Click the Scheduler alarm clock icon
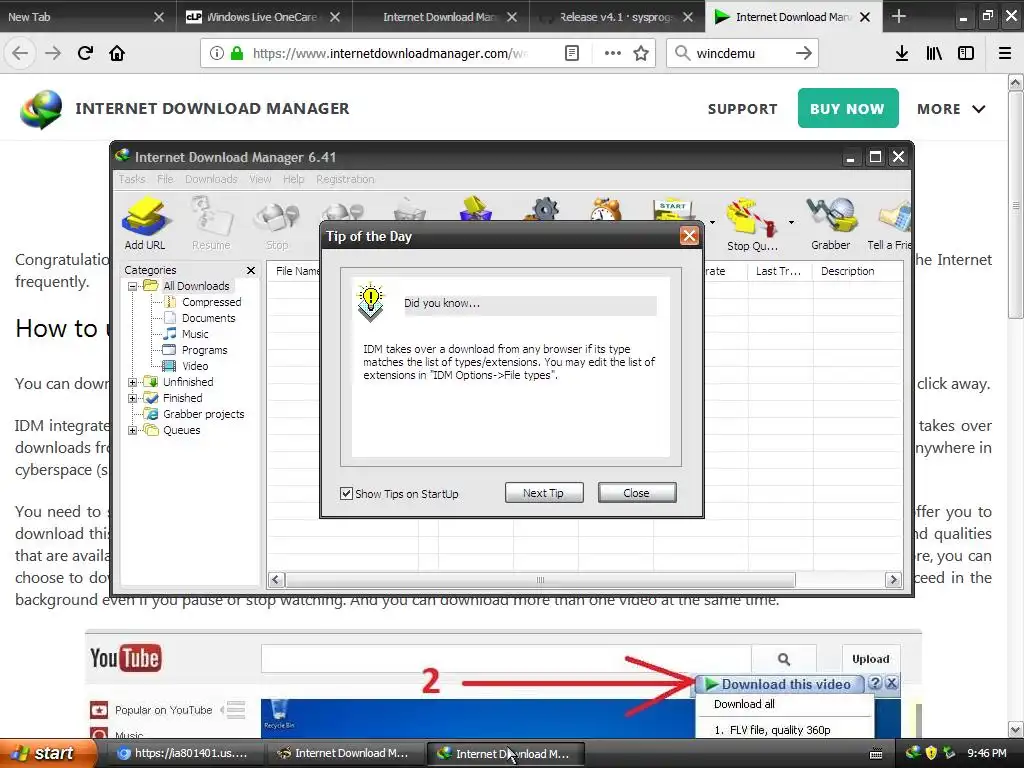 pos(606,209)
